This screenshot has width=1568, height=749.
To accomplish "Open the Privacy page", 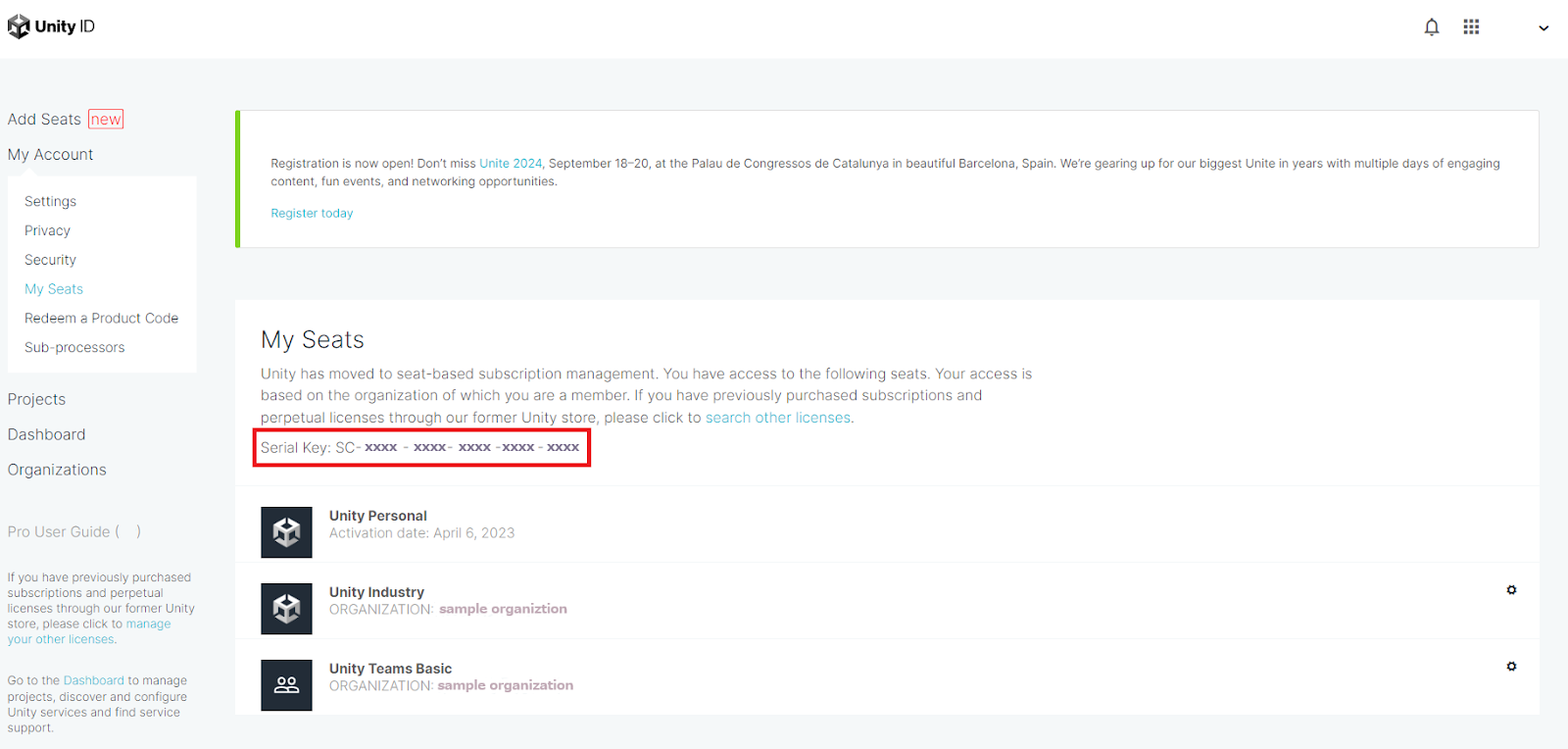I will coord(48,230).
